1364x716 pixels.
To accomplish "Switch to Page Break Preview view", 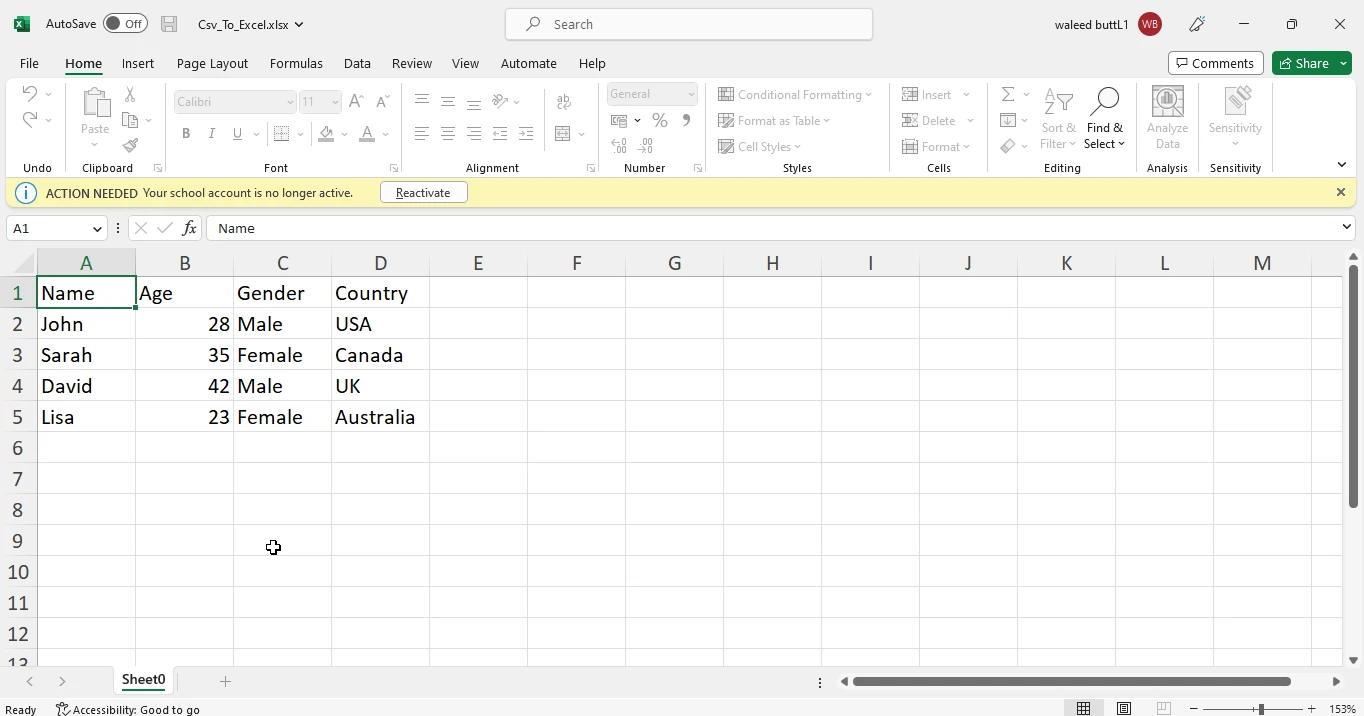I will tap(1163, 709).
